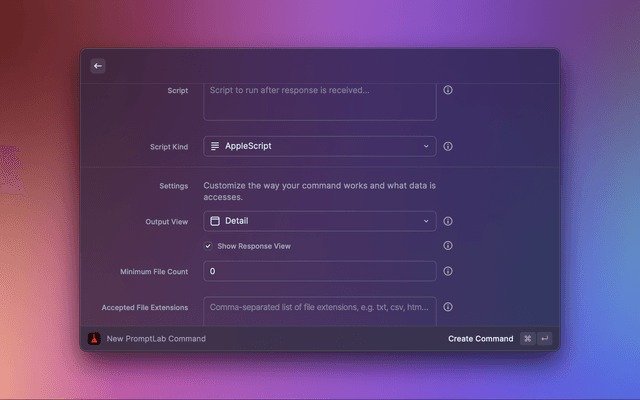
Task: Click the PromptLab extension icon
Action: pyautogui.click(x=94, y=338)
